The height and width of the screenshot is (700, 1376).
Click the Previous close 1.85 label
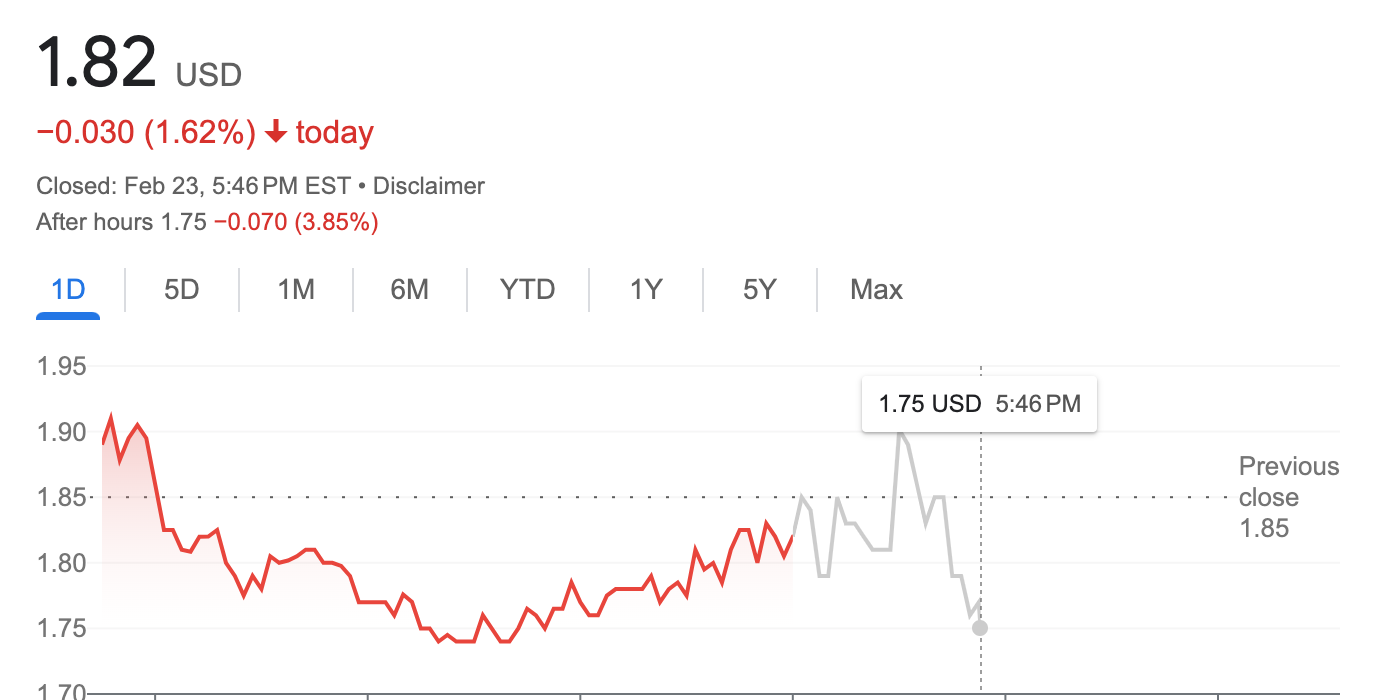tap(1288, 497)
